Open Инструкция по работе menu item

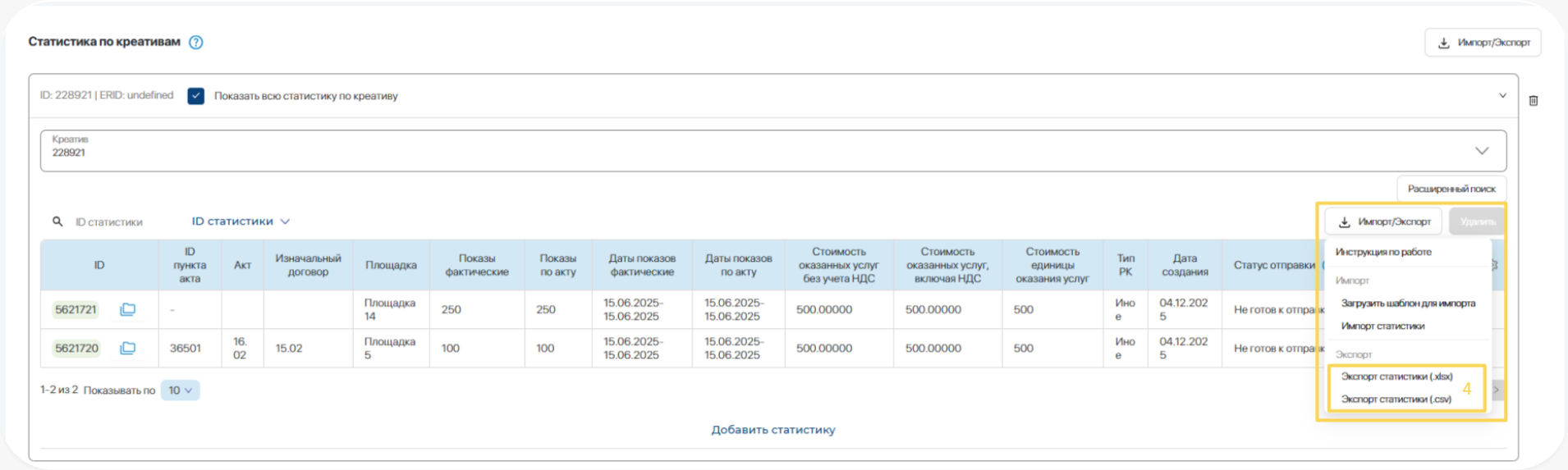(x=1382, y=252)
